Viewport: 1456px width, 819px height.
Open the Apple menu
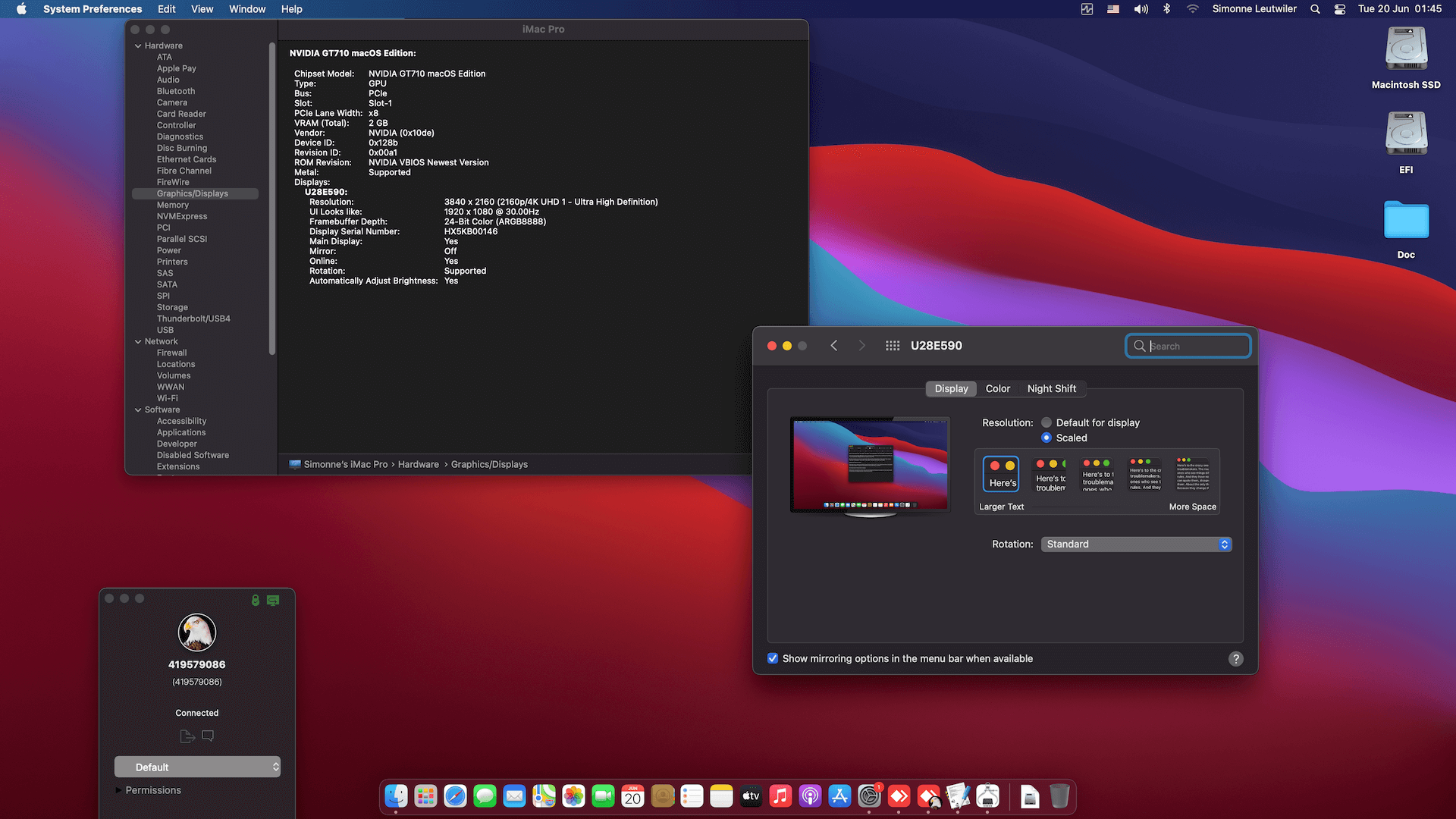(21, 9)
